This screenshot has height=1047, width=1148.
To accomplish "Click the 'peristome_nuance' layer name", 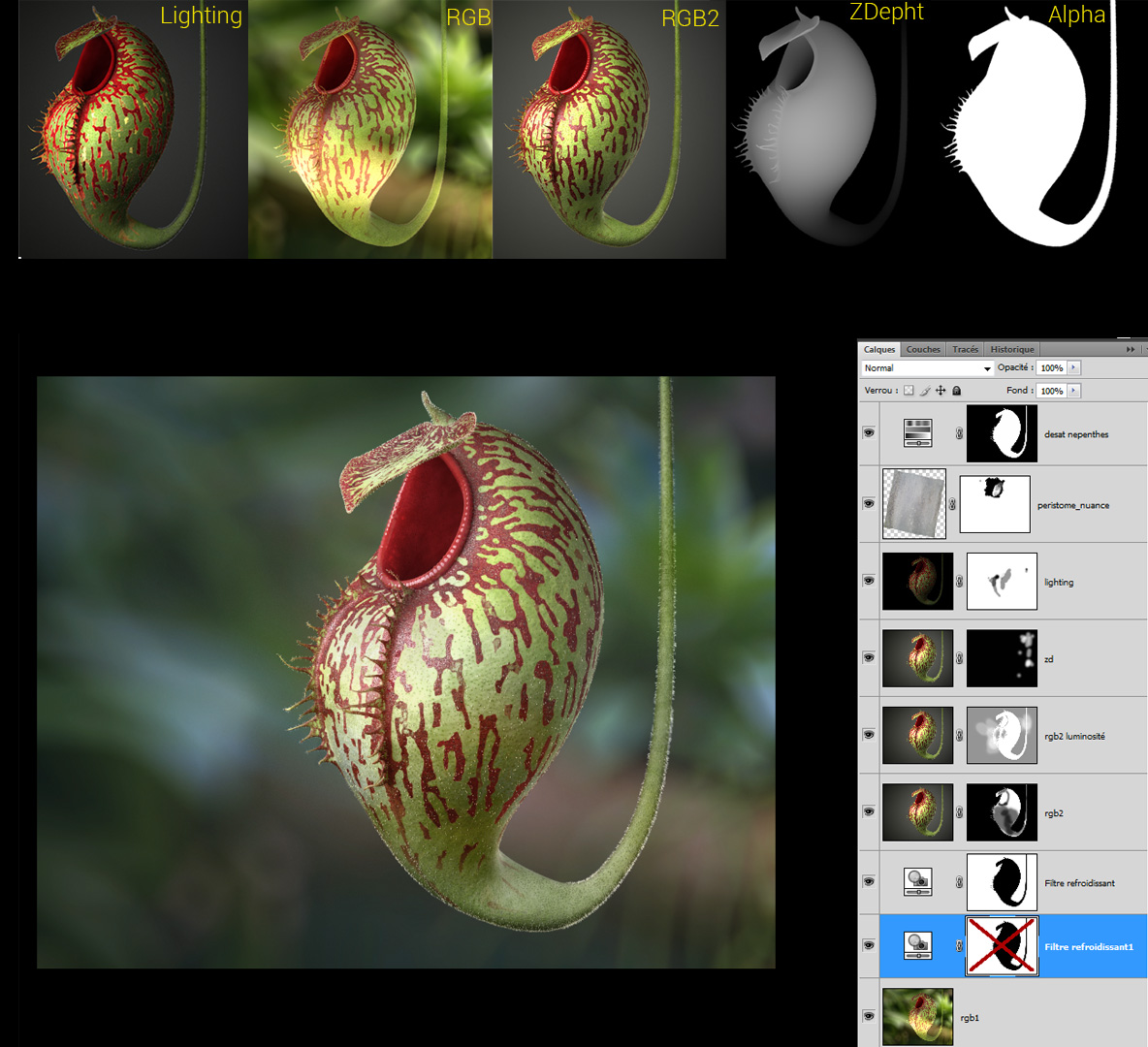I will coord(1073,505).
